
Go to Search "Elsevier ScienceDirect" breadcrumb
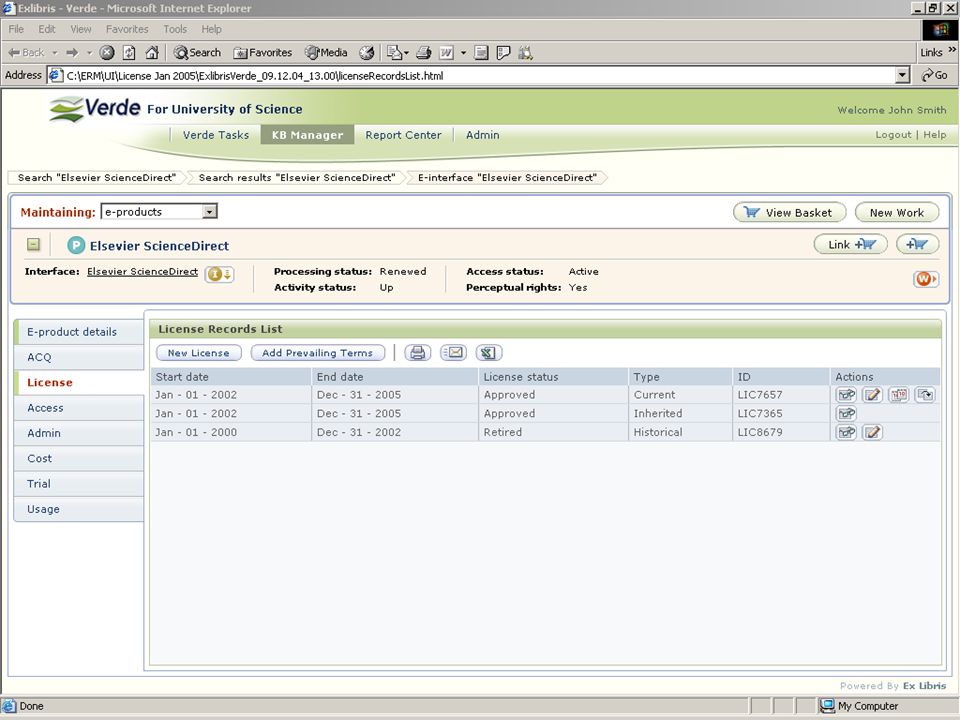tap(97, 178)
